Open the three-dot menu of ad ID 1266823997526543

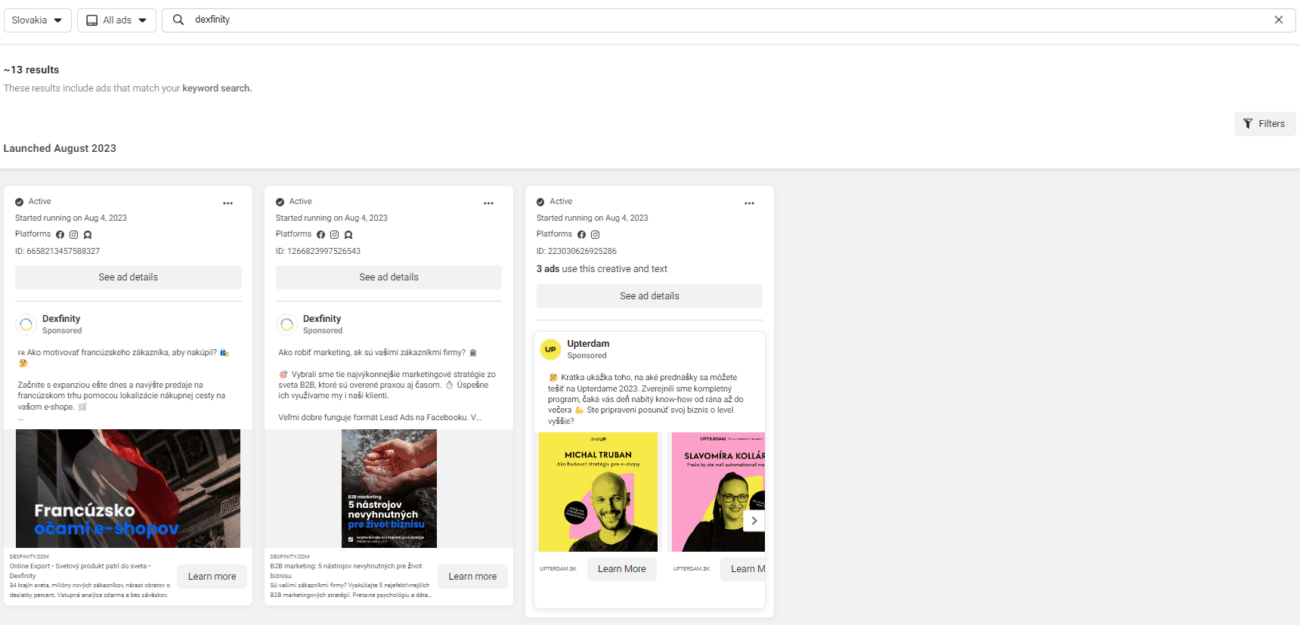click(x=488, y=203)
